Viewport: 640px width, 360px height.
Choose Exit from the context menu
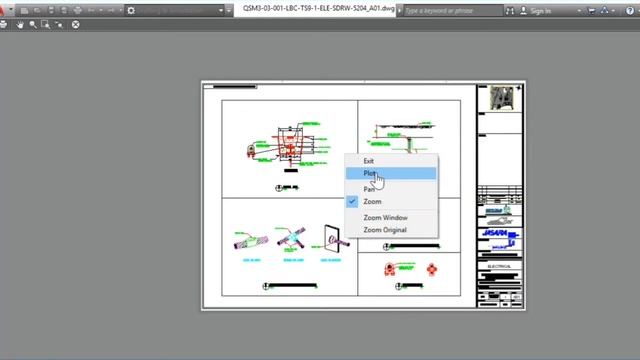pyautogui.click(x=391, y=161)
